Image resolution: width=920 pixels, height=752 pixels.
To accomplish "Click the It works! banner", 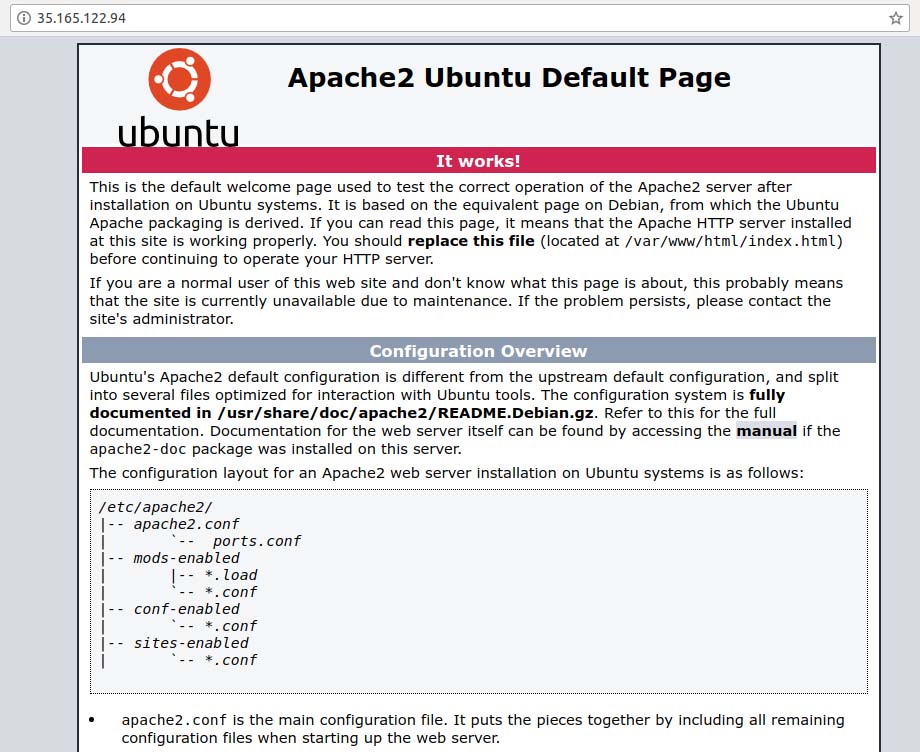I will tap(478, 160).
